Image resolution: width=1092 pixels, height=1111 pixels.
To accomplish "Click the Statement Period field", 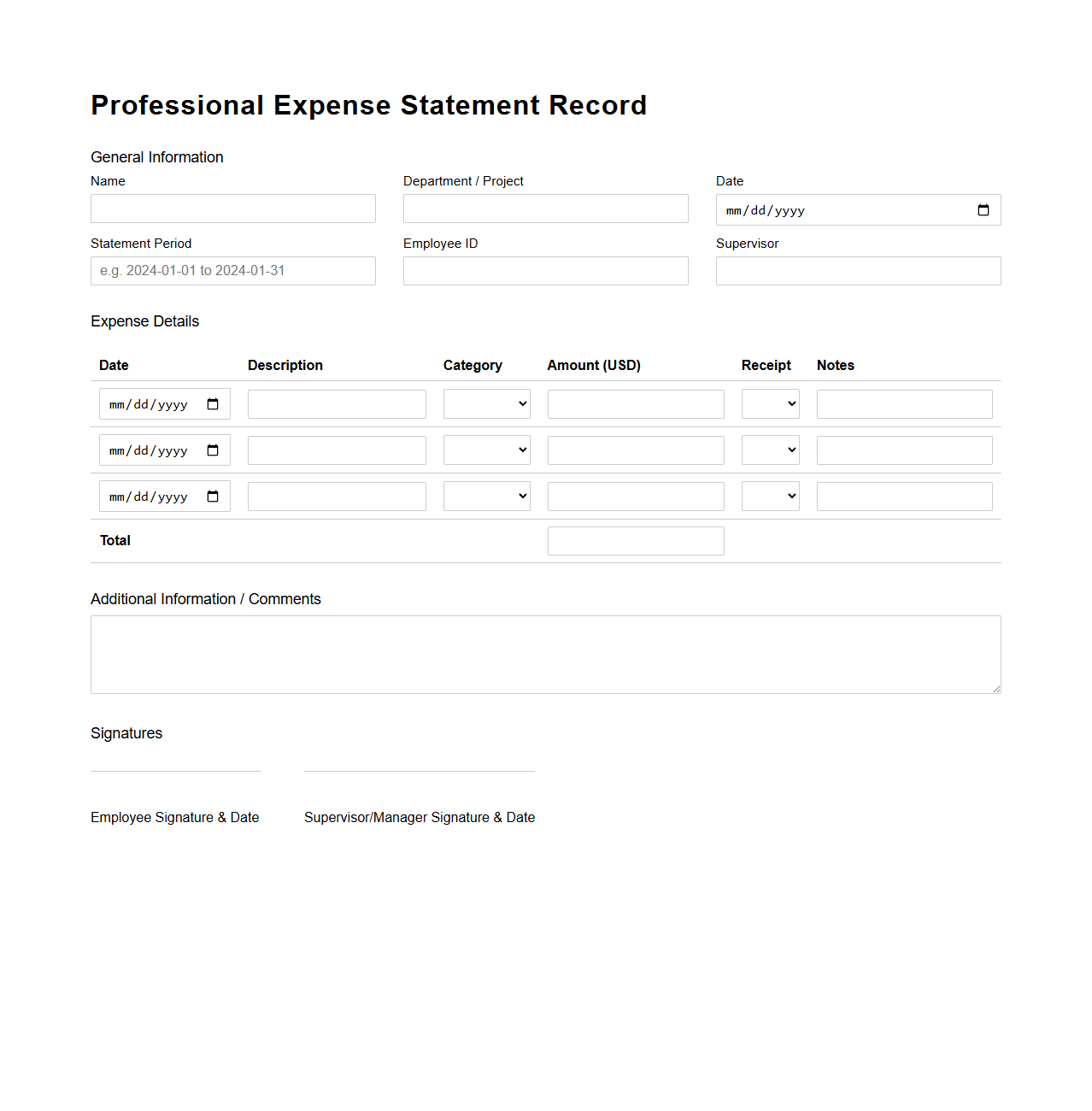I will (x=232, y=270).
